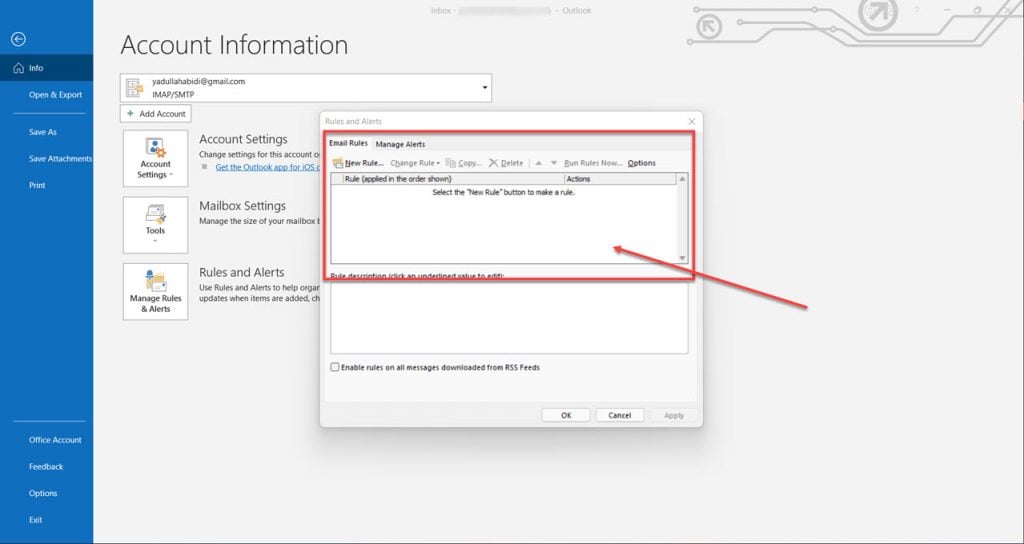Viewport: 1024px width, 544px height.
Task: Click the Account Information page title
Action: click(234, 45)
